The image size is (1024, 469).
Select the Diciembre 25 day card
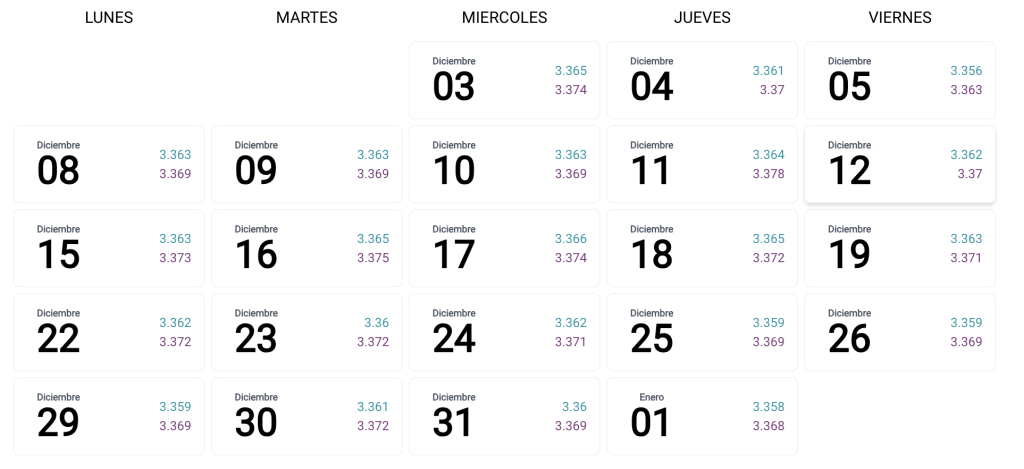pyautogui.click(x=702, y=332)
